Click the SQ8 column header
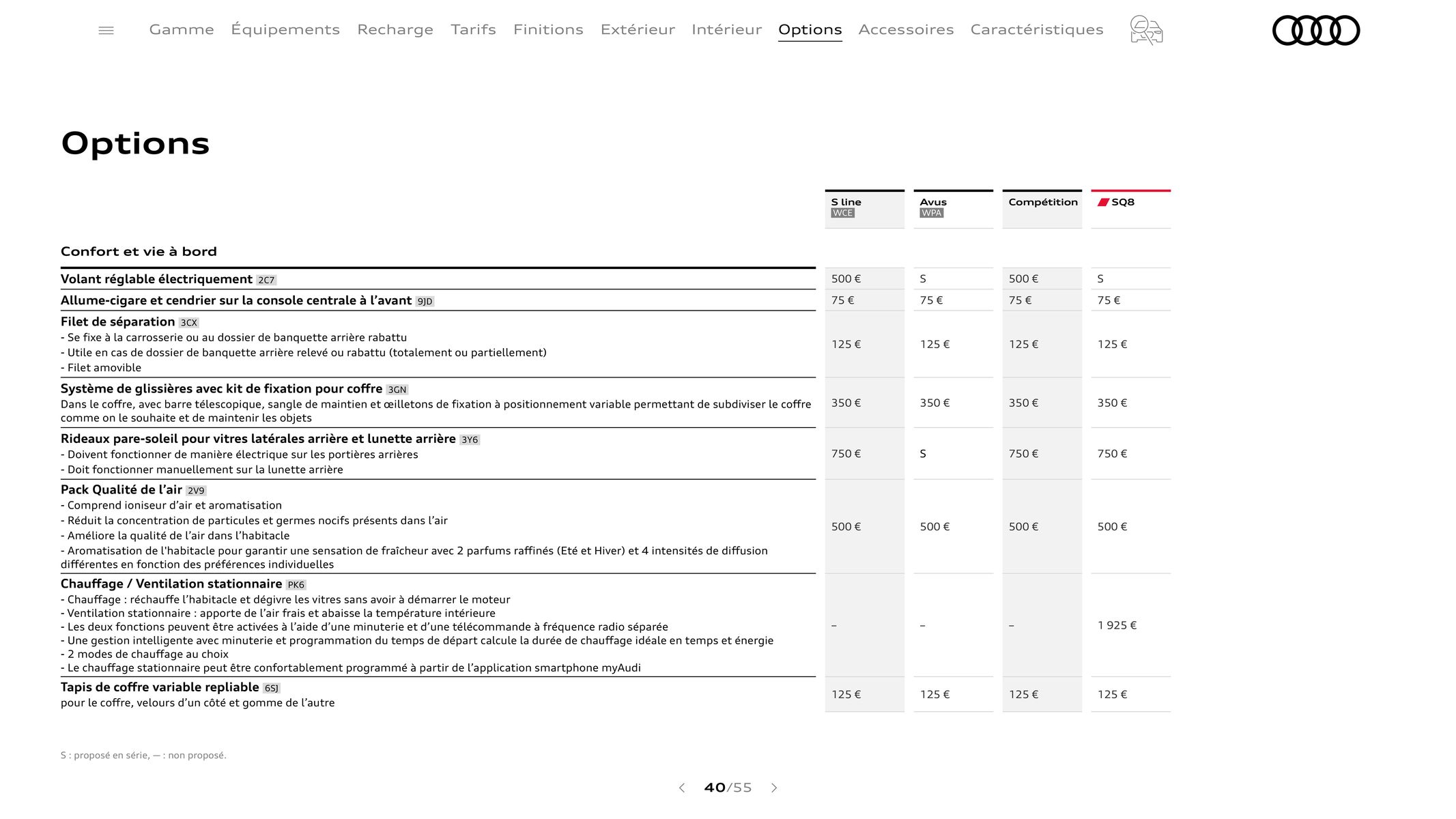 point(1130,209)
